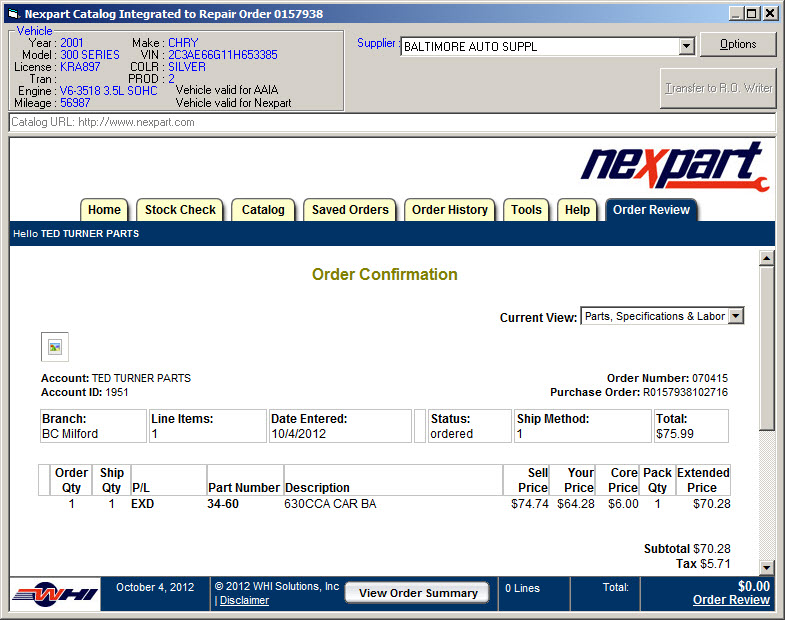
Task: Click the scrollbar up arrow
Action: [766, 258]
